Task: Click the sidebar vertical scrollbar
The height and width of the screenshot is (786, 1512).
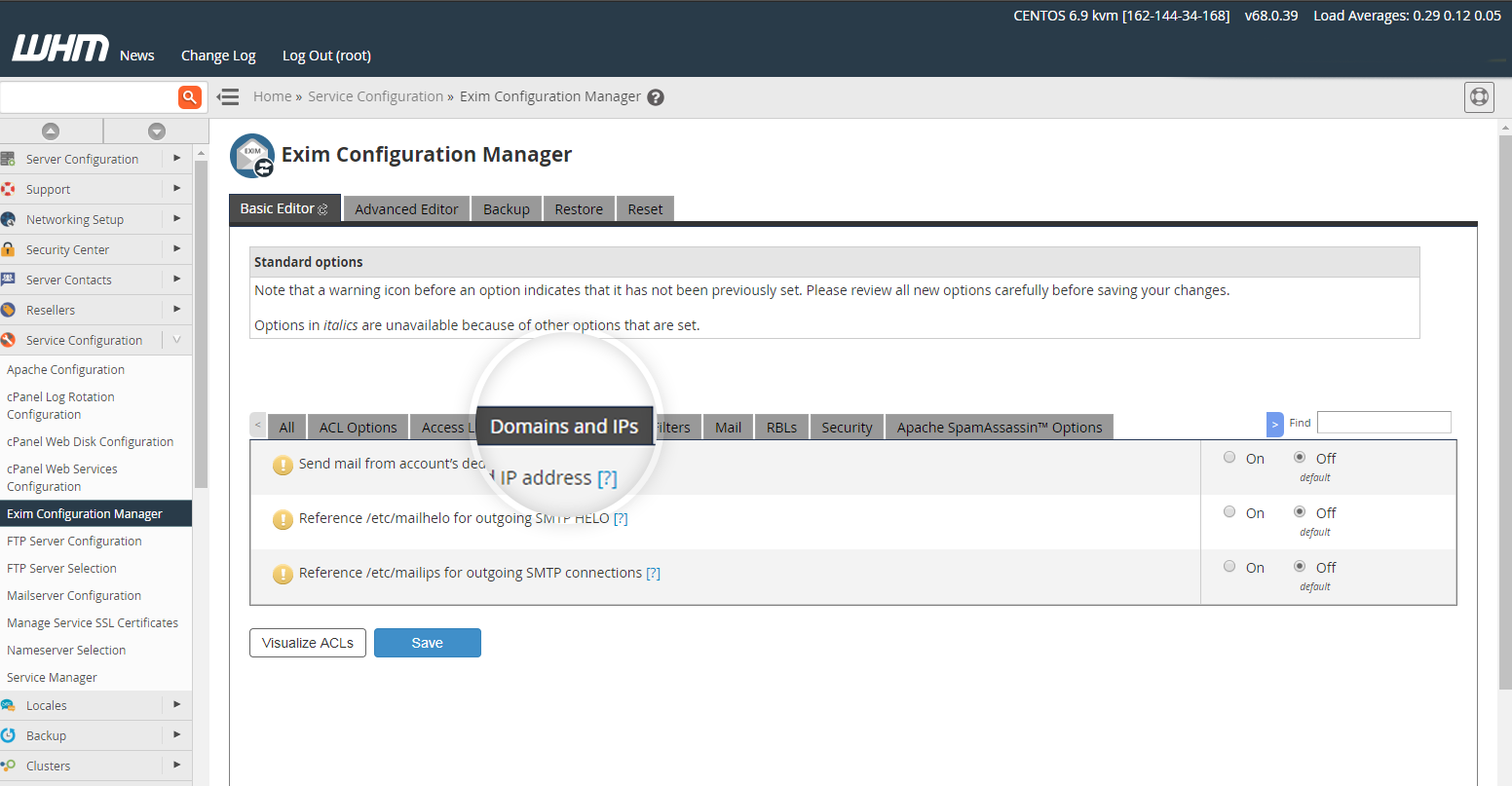Action: pos(201,323)
